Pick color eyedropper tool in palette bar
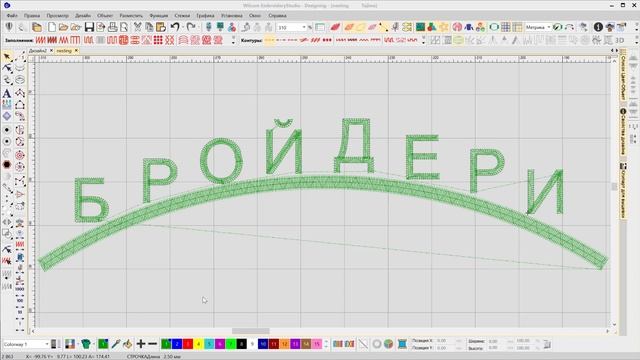Image resolution: width=640 pixels, height=360 pixels. tap(116, 344)
